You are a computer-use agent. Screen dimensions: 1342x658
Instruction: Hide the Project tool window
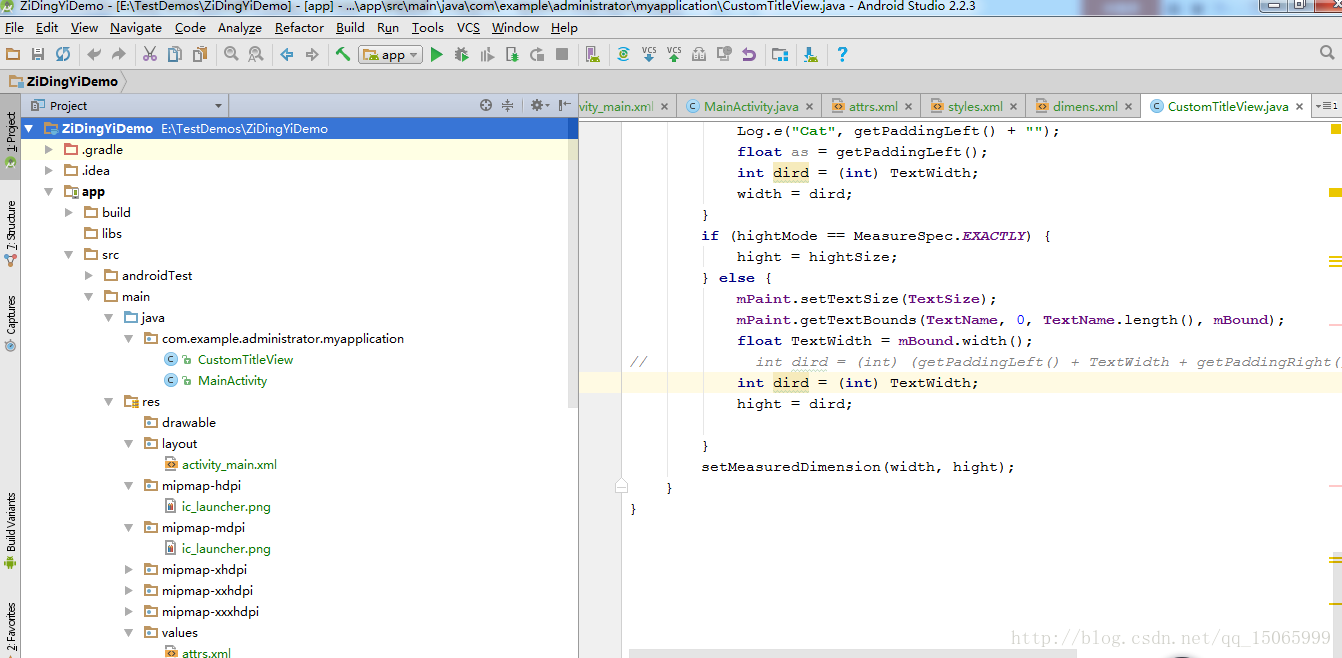click(565, 105)
